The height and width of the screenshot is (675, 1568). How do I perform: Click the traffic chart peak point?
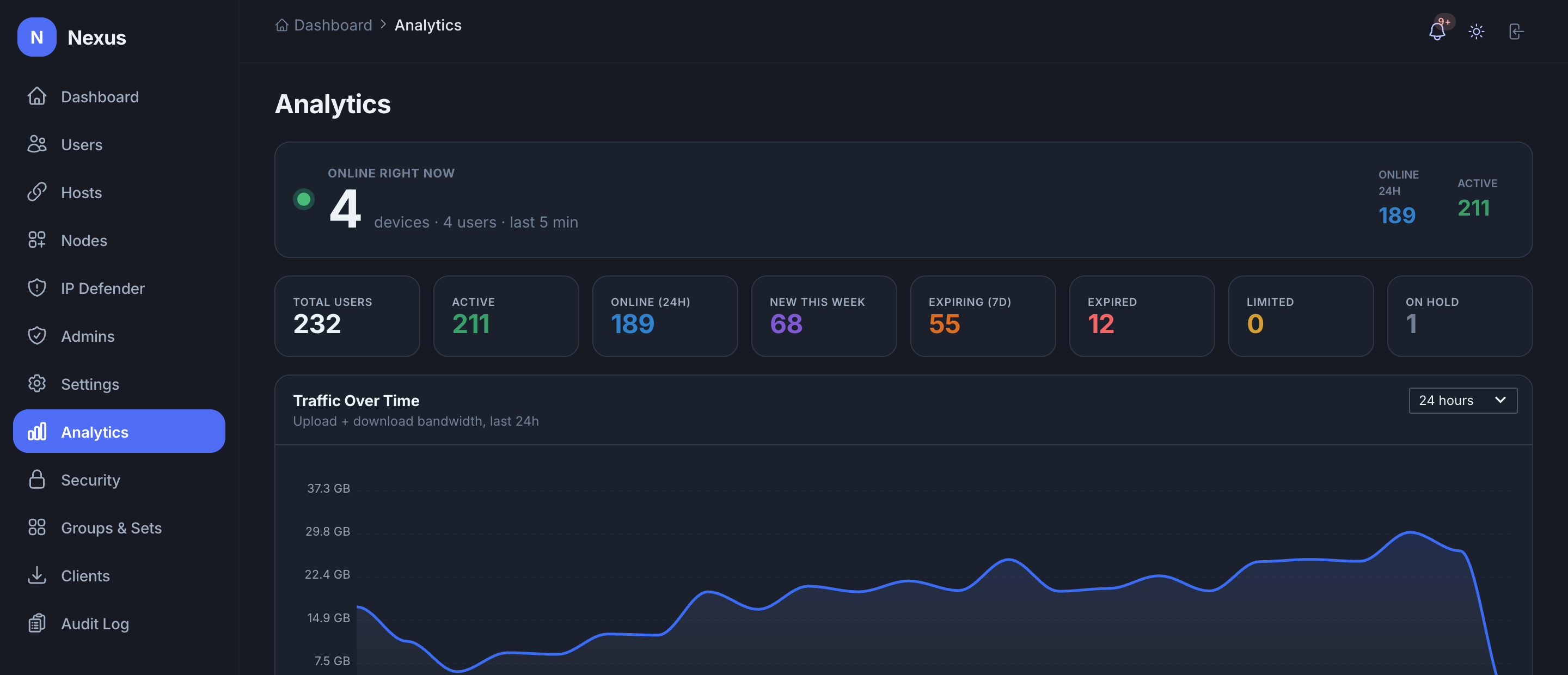click(x=1410, y=532)
